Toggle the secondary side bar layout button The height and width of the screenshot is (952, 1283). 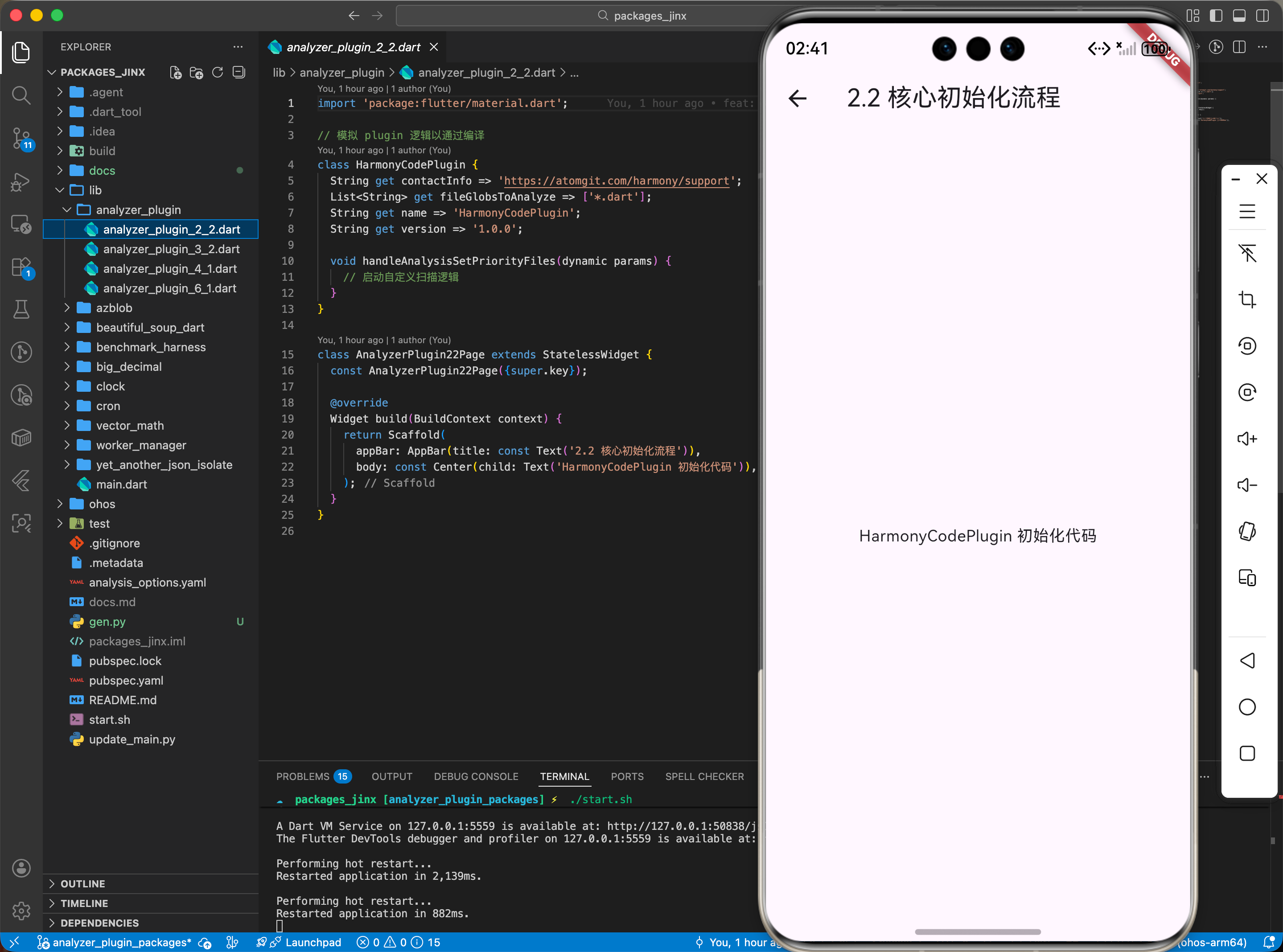(1262, 16)
